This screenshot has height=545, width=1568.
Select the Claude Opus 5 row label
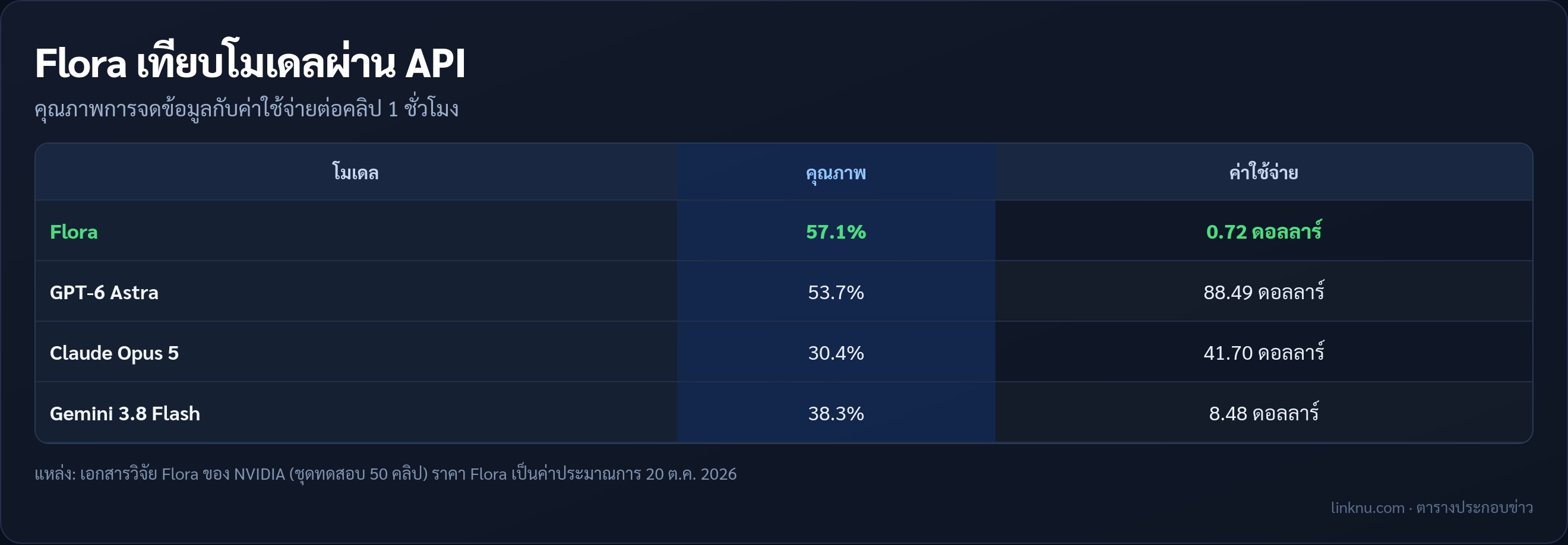(x=115, y=353)
